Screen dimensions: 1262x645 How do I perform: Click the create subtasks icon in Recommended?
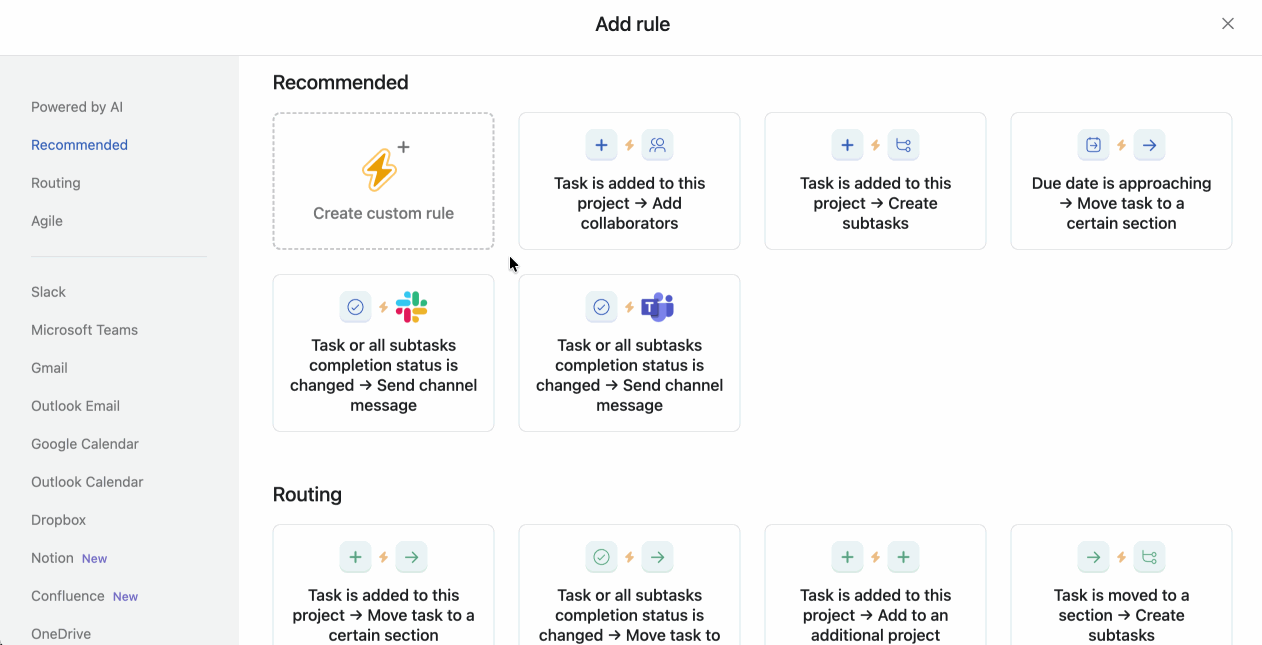(903, 145)
